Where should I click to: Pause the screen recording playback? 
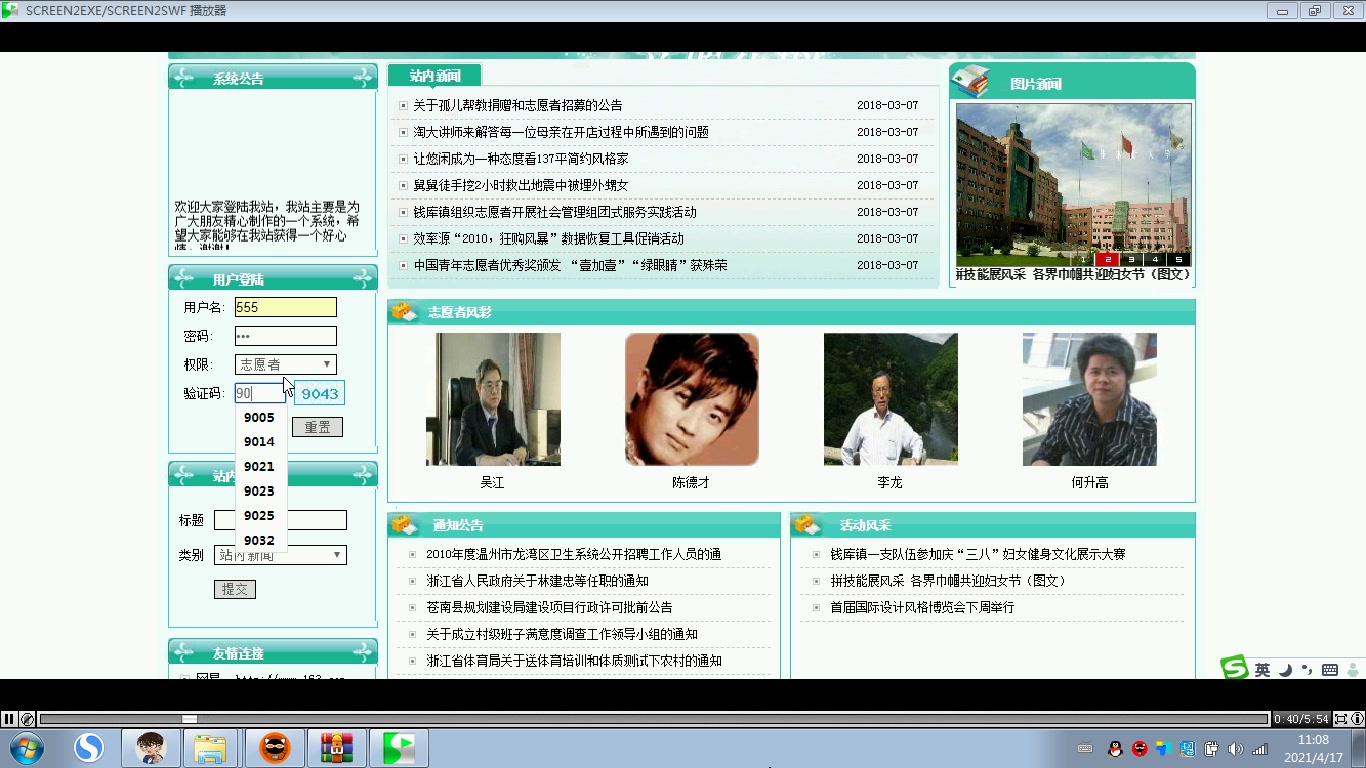point(9,719)
